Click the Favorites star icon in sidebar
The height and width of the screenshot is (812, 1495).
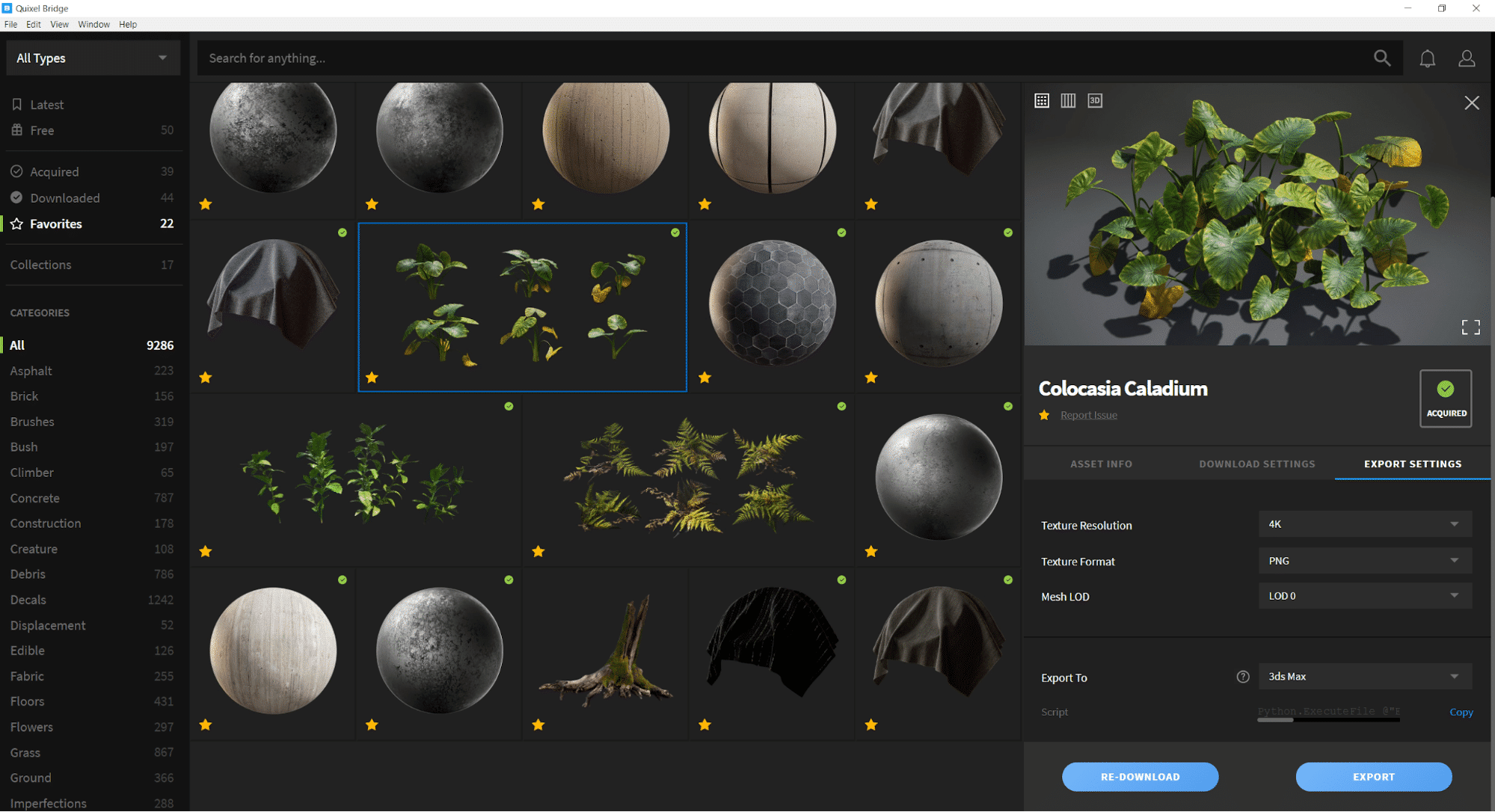[x=16, y=224]
